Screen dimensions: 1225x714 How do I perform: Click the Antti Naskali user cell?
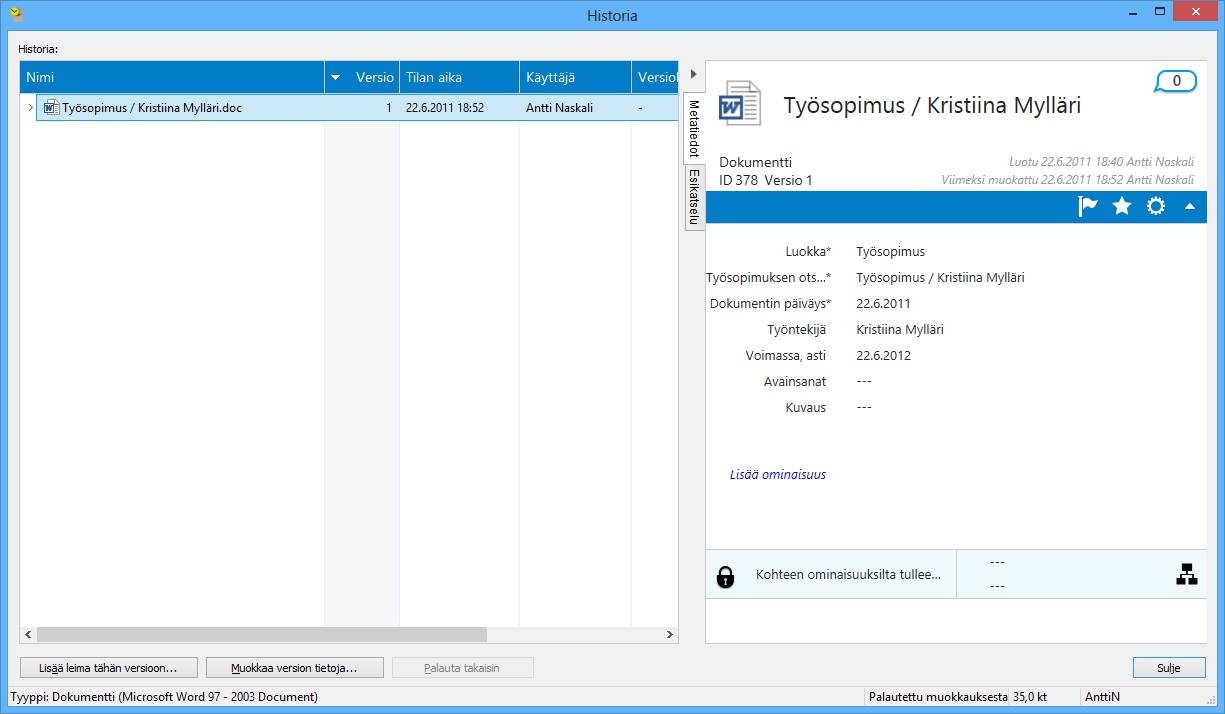click(x=559, y=107)
